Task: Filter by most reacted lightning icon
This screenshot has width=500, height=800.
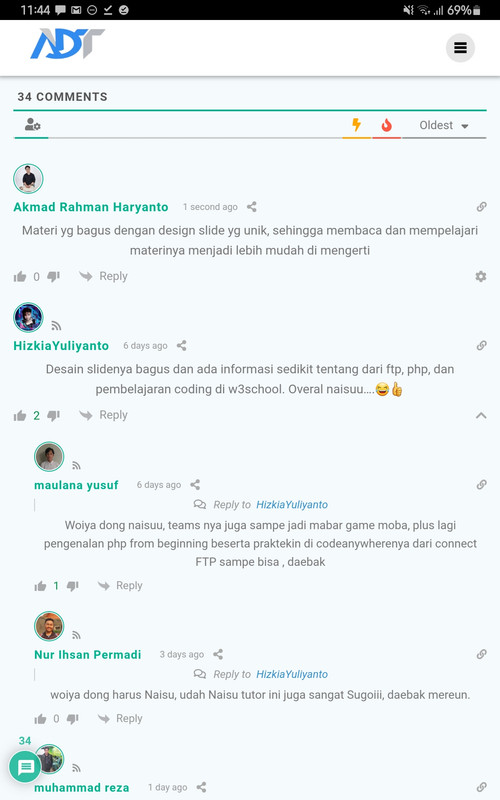Action: 357,124
